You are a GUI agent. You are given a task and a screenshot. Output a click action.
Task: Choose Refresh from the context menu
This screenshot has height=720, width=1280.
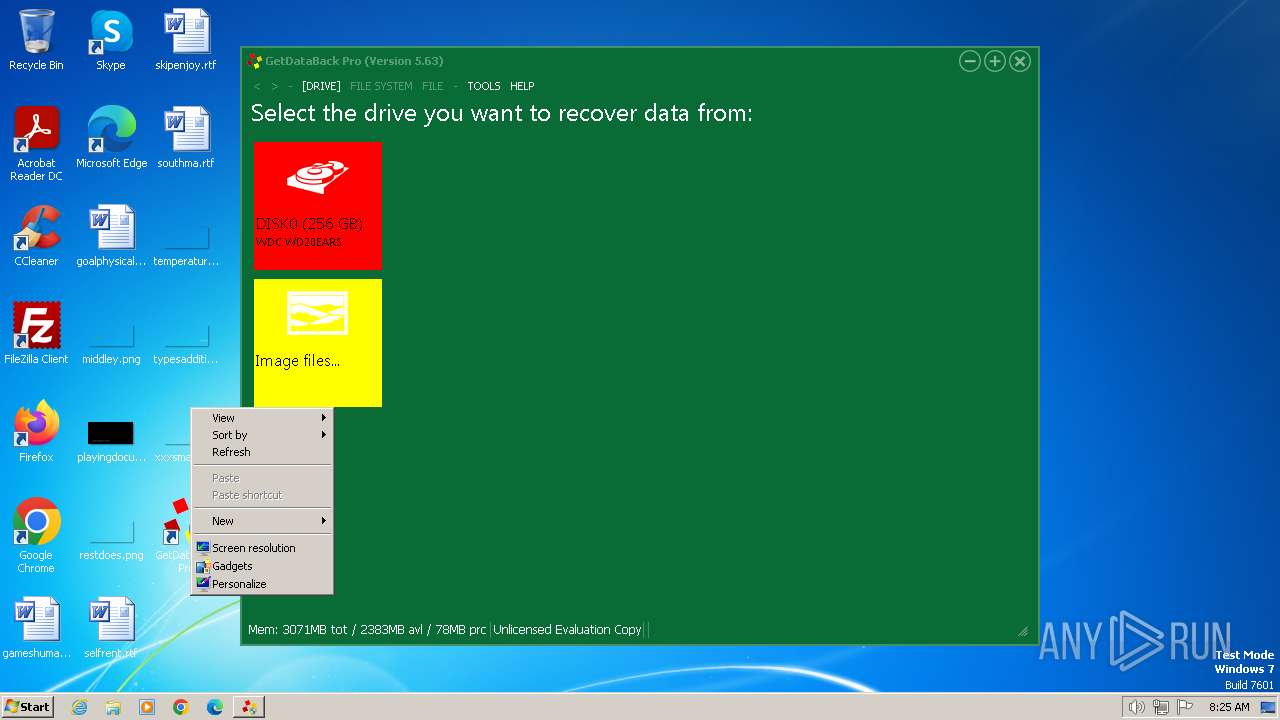pyautogui.click(x=262, y=452)
